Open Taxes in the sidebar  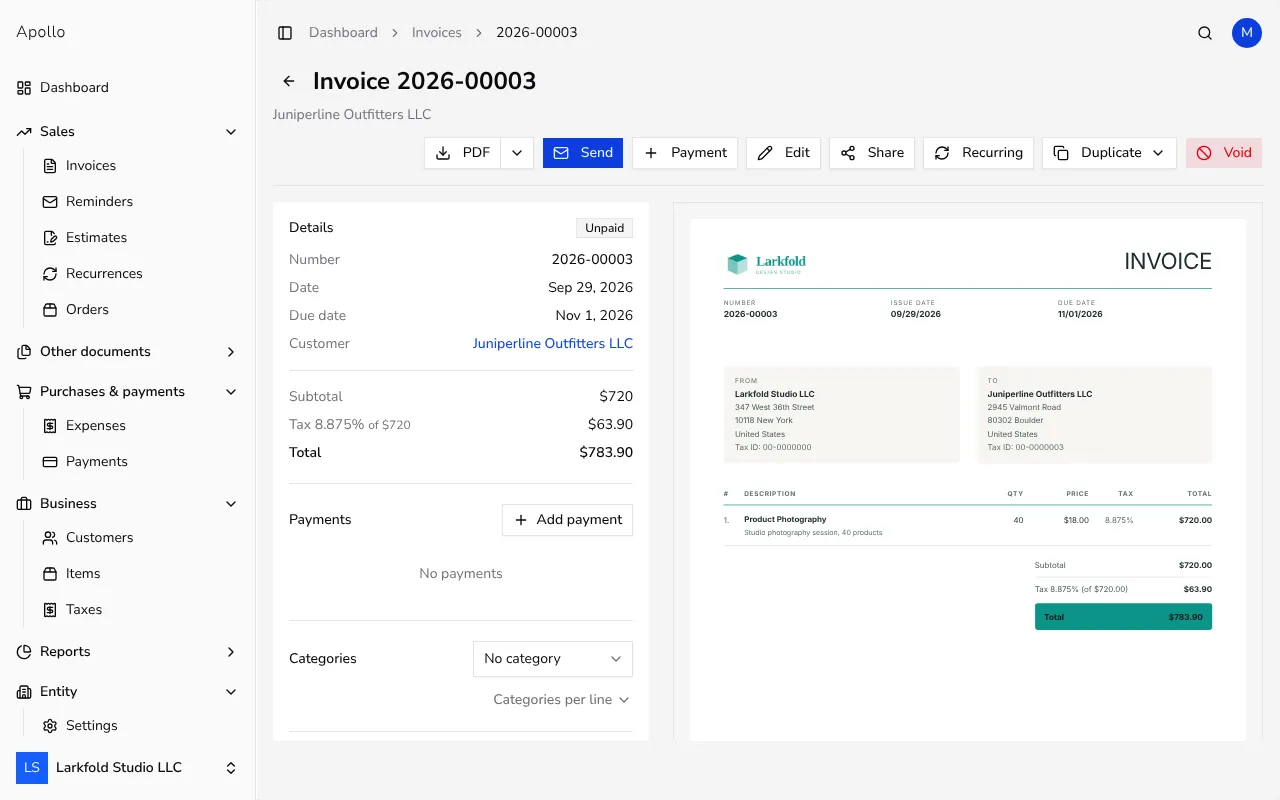(140, 610)
